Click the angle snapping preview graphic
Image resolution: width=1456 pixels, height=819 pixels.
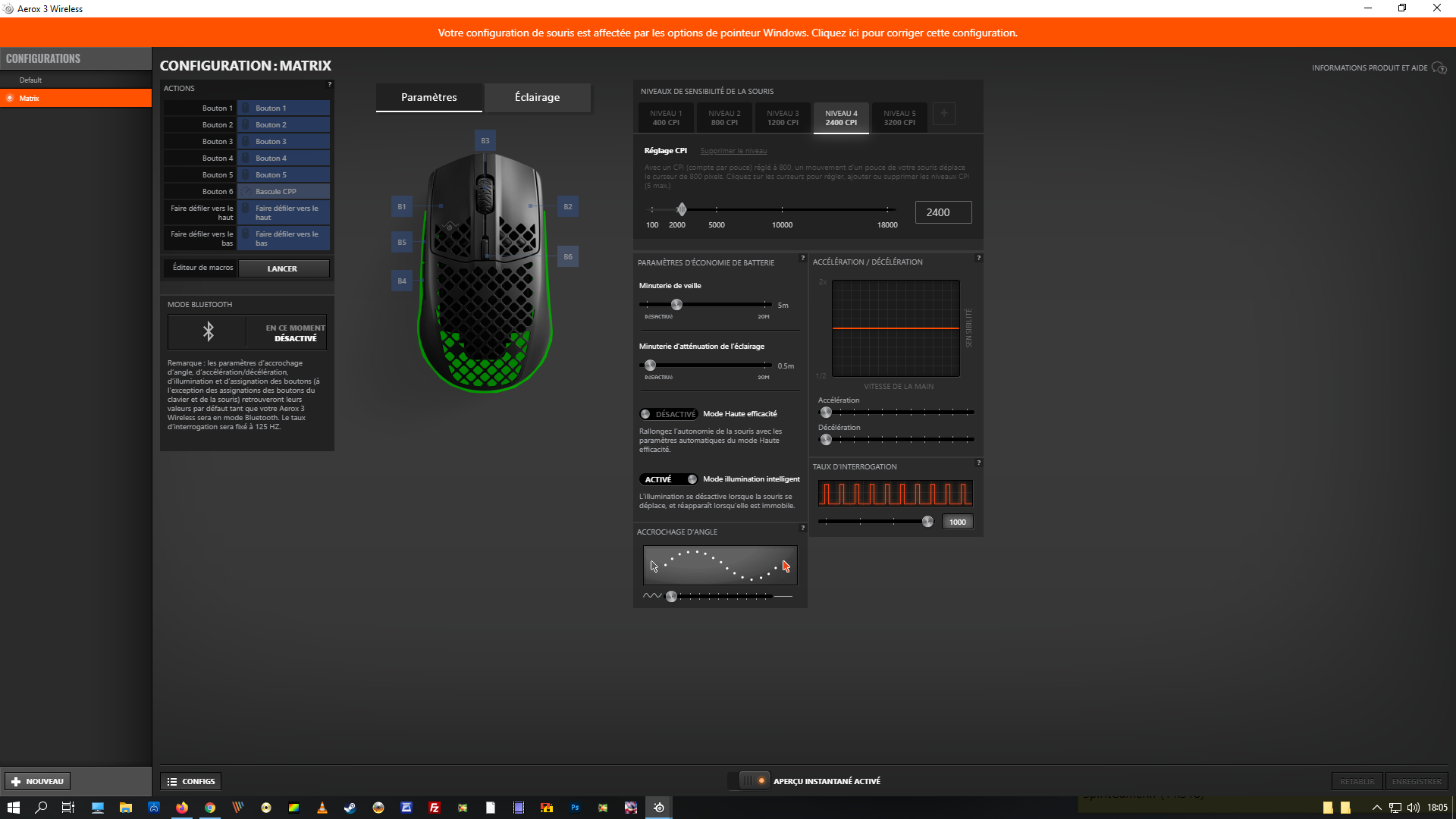click(720, 566)
